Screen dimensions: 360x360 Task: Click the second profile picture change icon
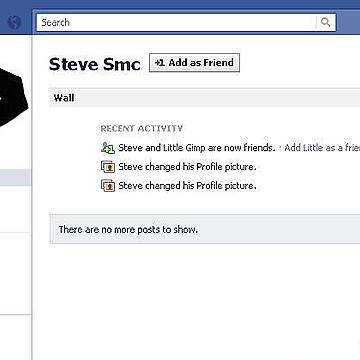coord(108,186)
